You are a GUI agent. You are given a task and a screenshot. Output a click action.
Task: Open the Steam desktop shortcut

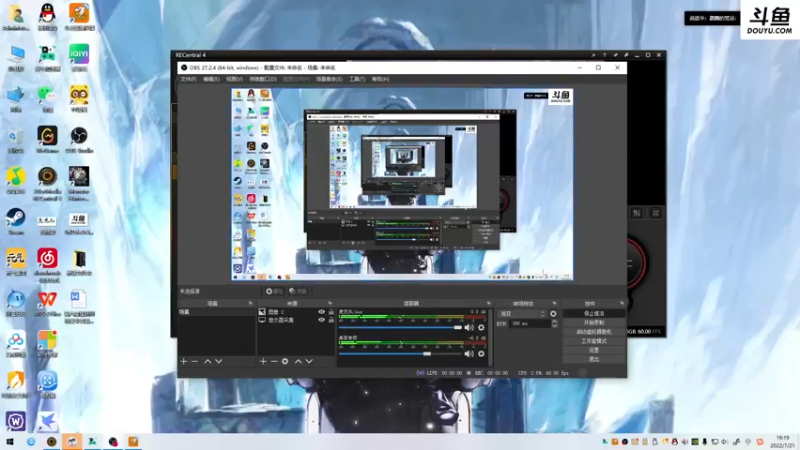tap(16, 221)
